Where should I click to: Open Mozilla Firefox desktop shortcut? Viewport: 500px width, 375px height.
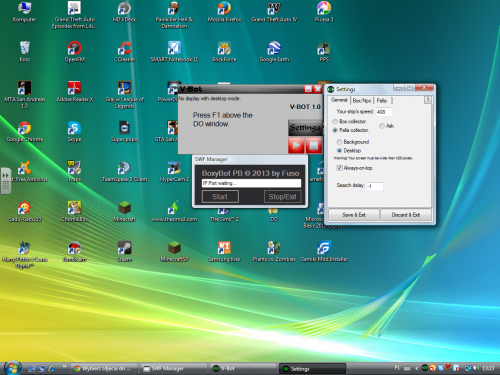[x=224, y=12]
